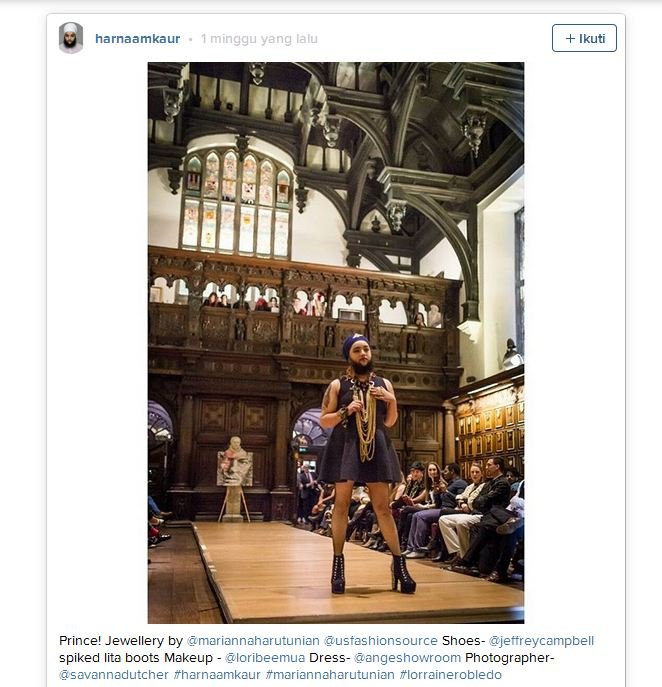
Task: Visit the @mariannaharutunian mention
Action: [x=252, y=640]
